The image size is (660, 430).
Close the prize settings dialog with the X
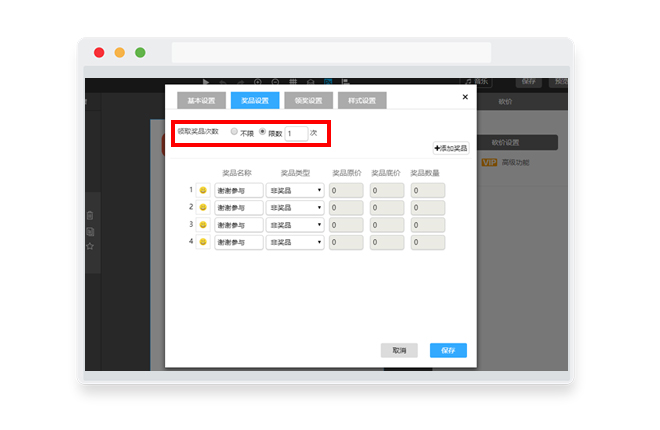465,97
